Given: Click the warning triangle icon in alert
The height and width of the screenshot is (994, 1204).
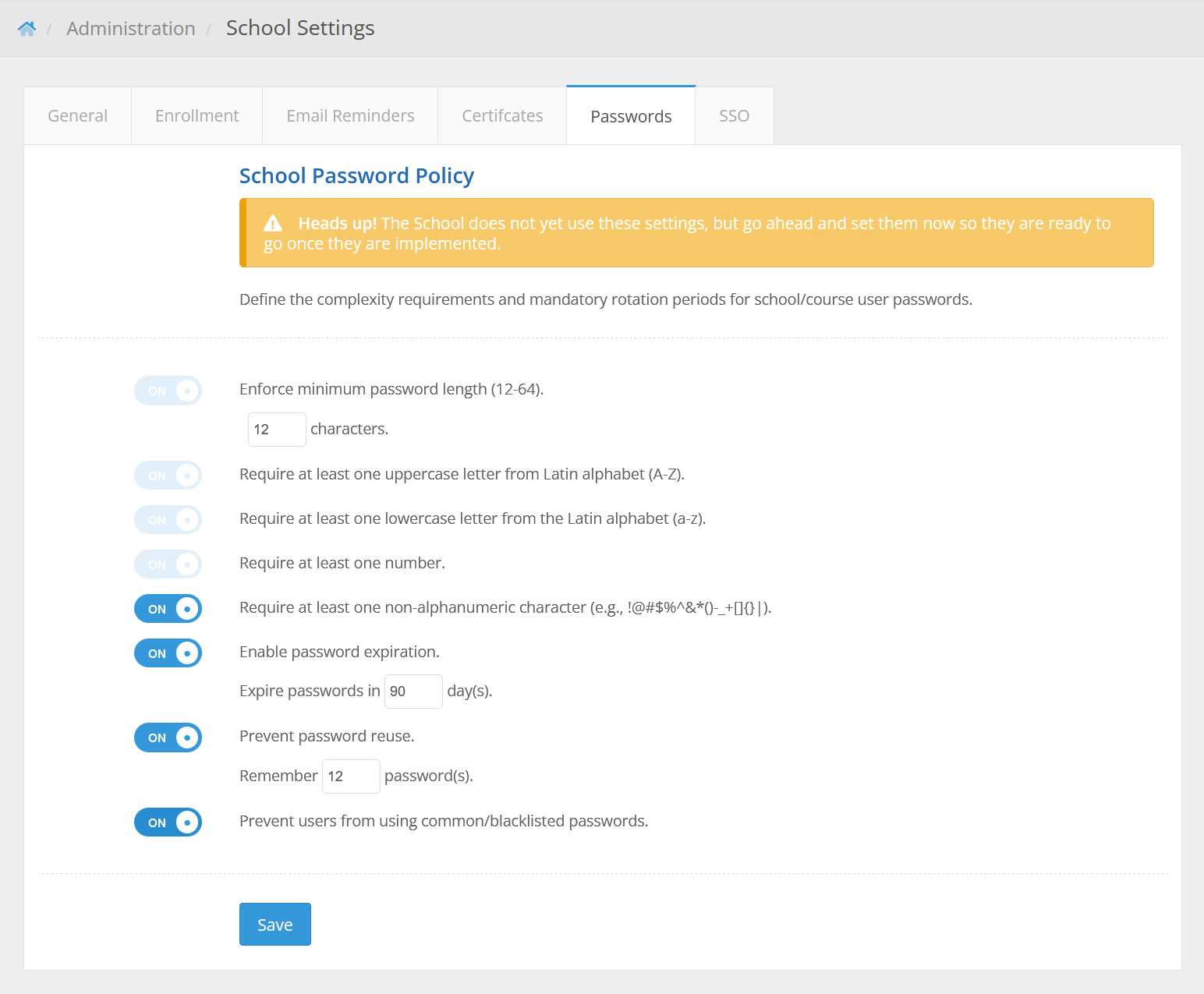Looking at the screenshot, I should point(273,224).
